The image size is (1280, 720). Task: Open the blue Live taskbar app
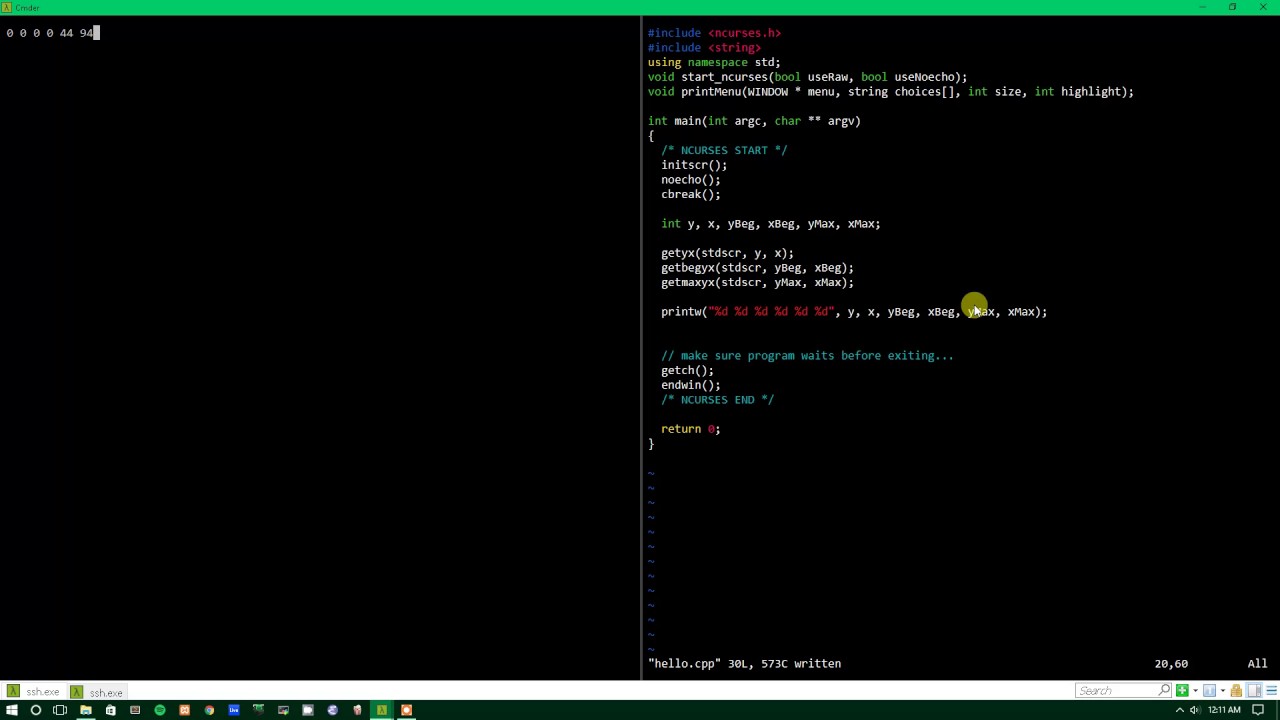click(234, 710)
